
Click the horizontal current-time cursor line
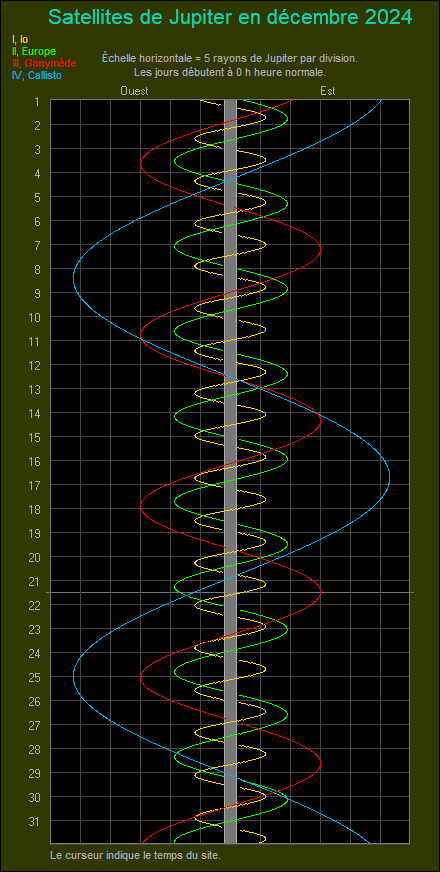coord(230,592)
